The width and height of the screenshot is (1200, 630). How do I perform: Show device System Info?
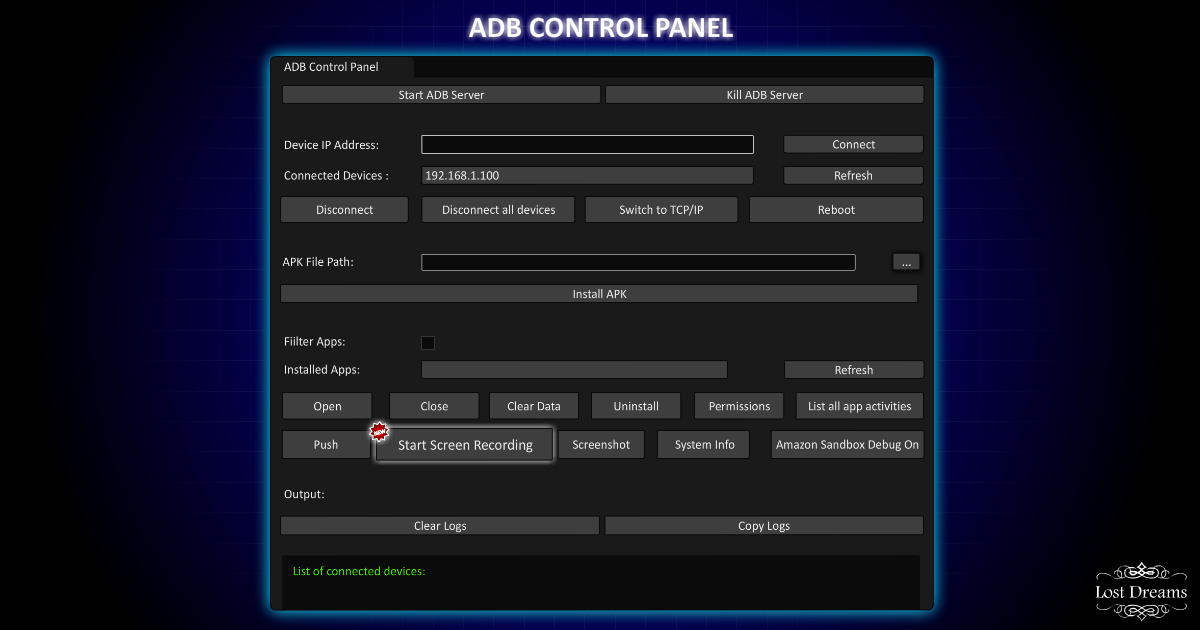pyautogui.click(x=703, y=444)
